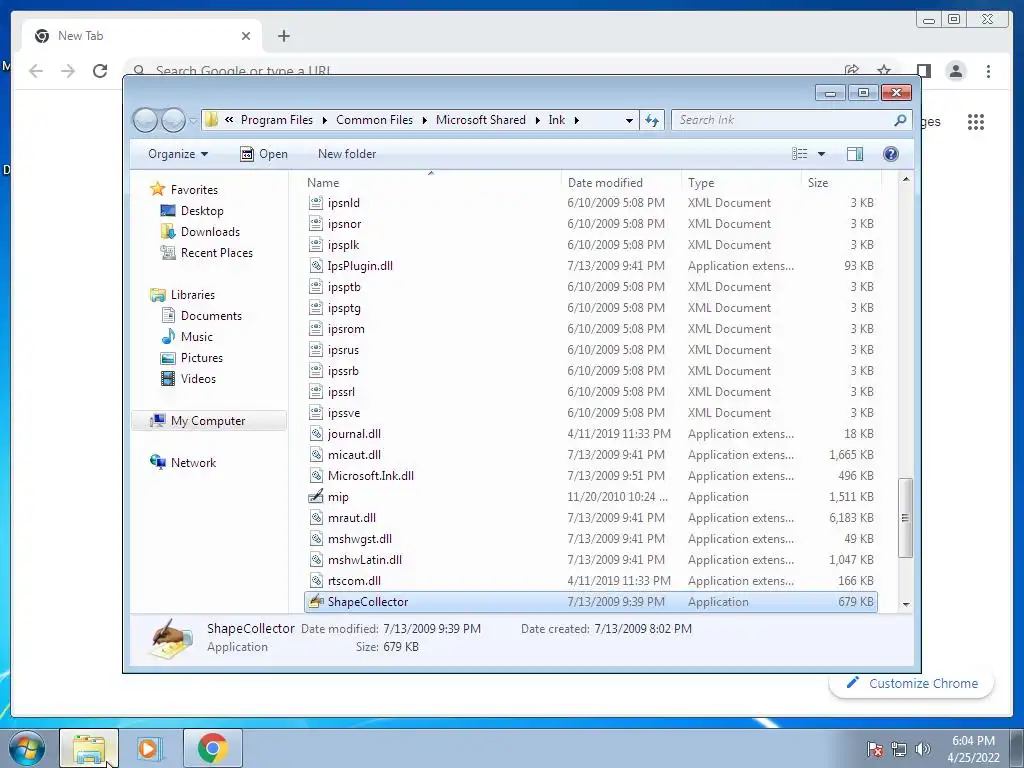
Task: Click the search magnifier icon in Explorer
Action: pos(900,120)
